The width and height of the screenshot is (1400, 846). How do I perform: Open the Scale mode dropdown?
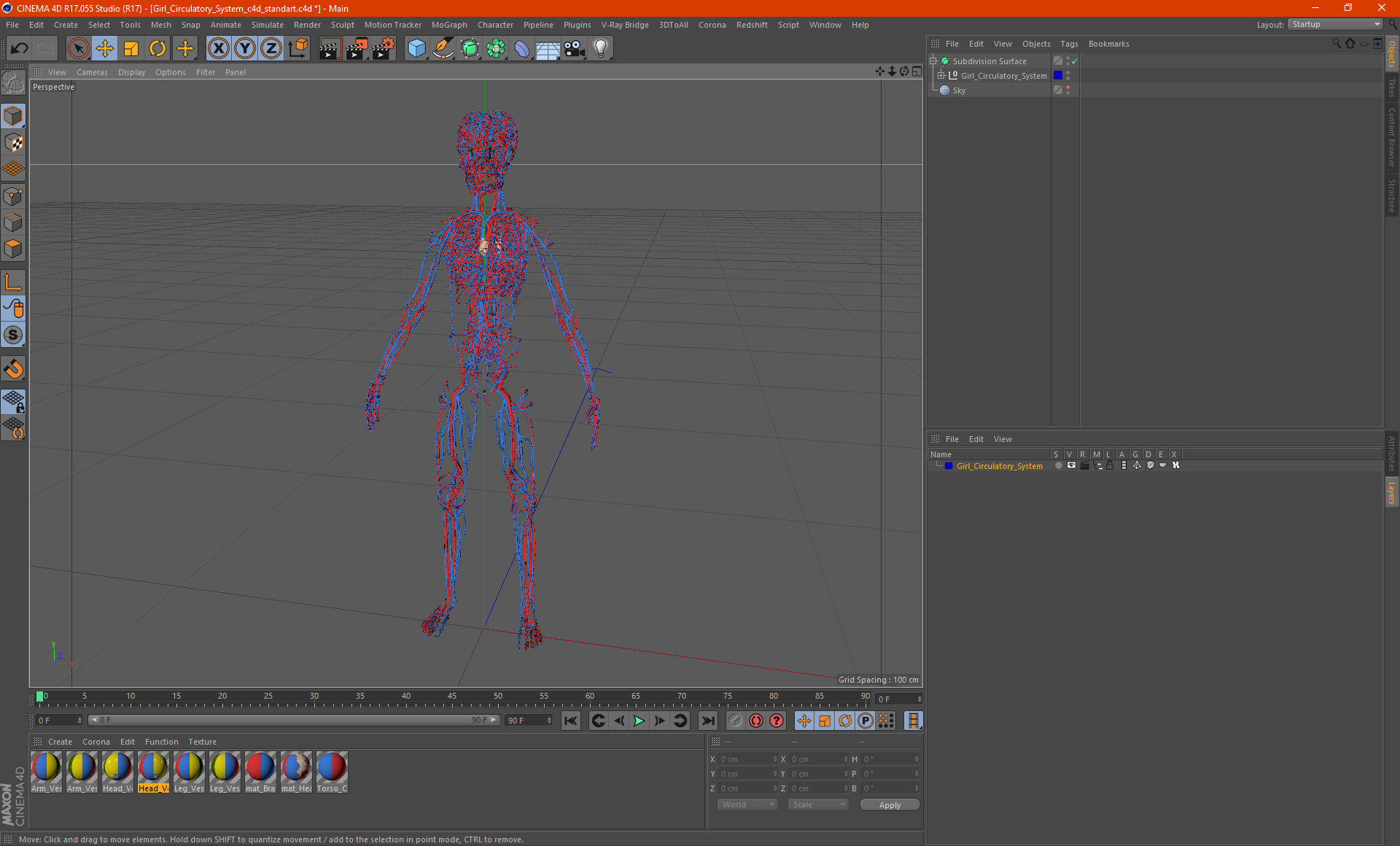(818, 804)
